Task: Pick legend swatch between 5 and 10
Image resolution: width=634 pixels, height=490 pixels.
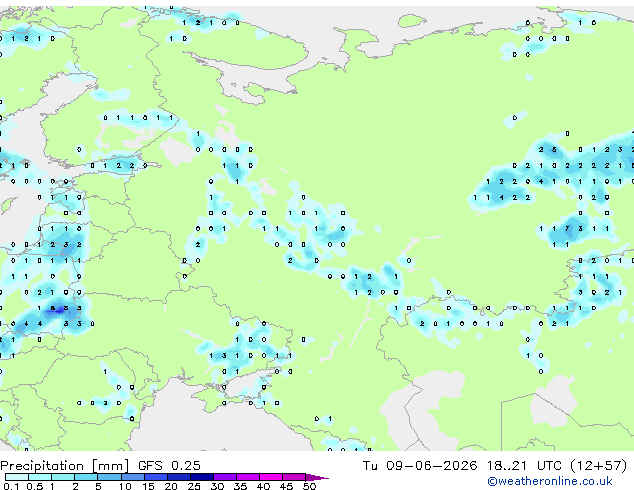Action: (110, 477)
